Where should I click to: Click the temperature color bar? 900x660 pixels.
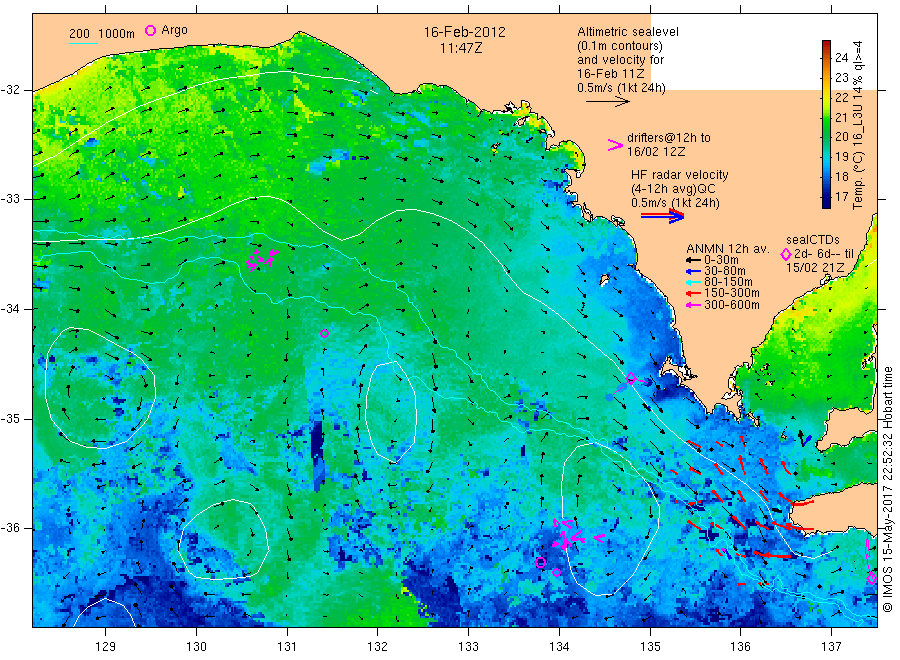coord(827,124)
